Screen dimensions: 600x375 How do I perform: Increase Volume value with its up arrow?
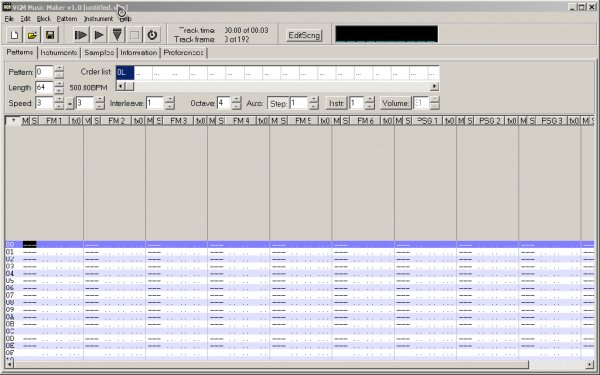pos(434,99)
